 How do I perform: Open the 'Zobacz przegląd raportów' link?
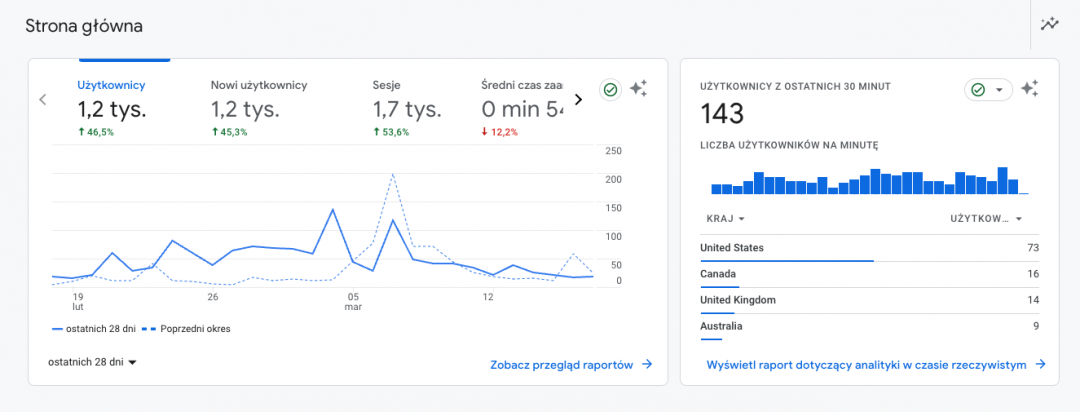pos(571,365)
